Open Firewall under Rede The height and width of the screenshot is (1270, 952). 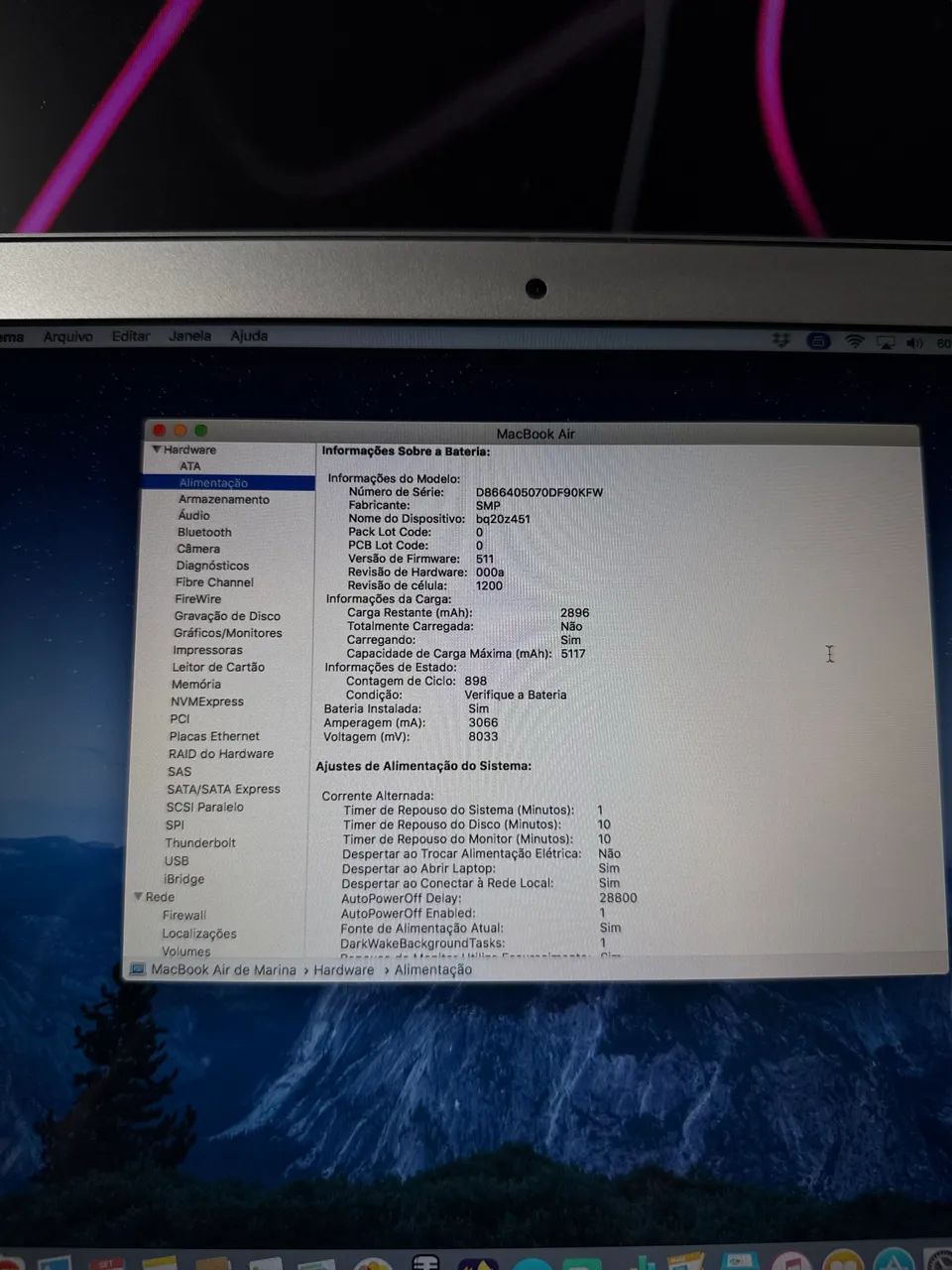coord(184,916)
